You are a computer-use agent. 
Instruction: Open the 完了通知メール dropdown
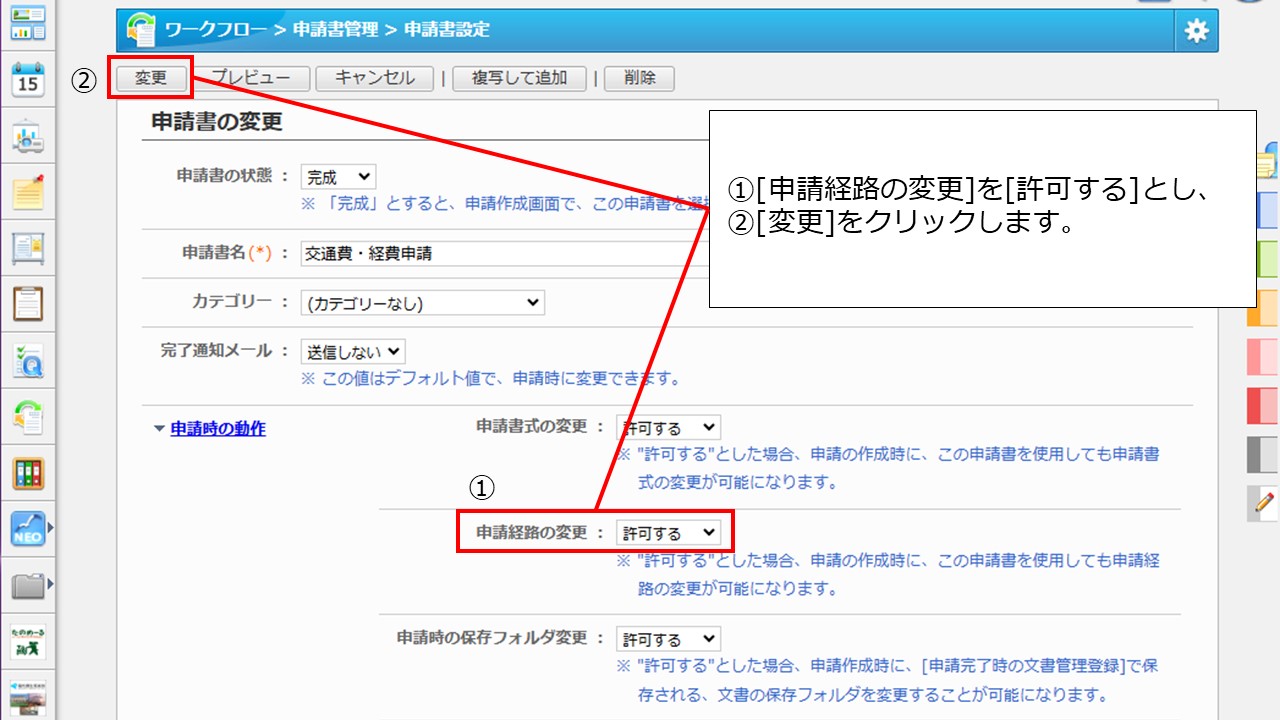click(353, 352)
